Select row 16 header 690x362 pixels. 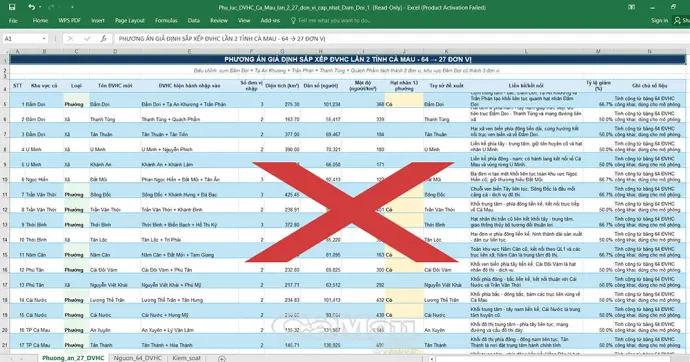5,270
